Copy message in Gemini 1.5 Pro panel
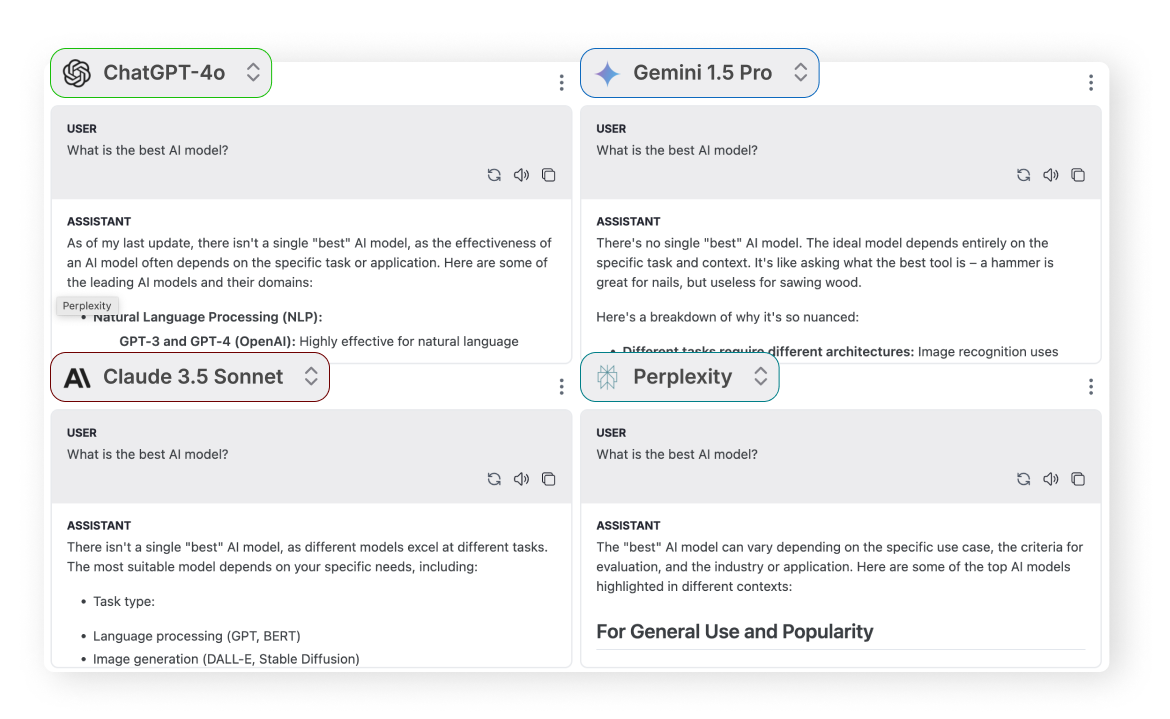 [x=1078, y=175]
